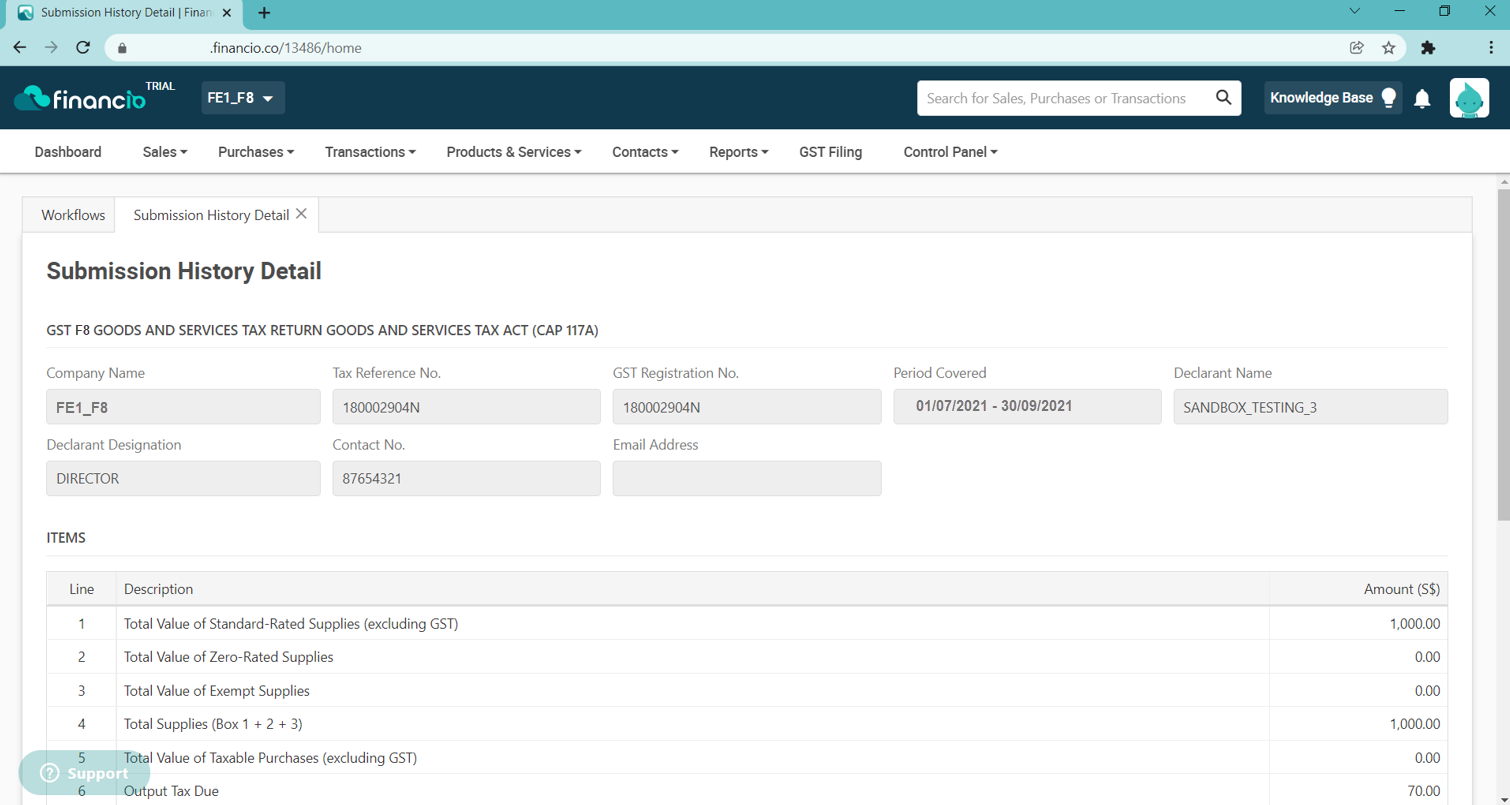Click the Company Name field FE1_F8
This screenshot has width=1510, height=805.
[183, 407]
